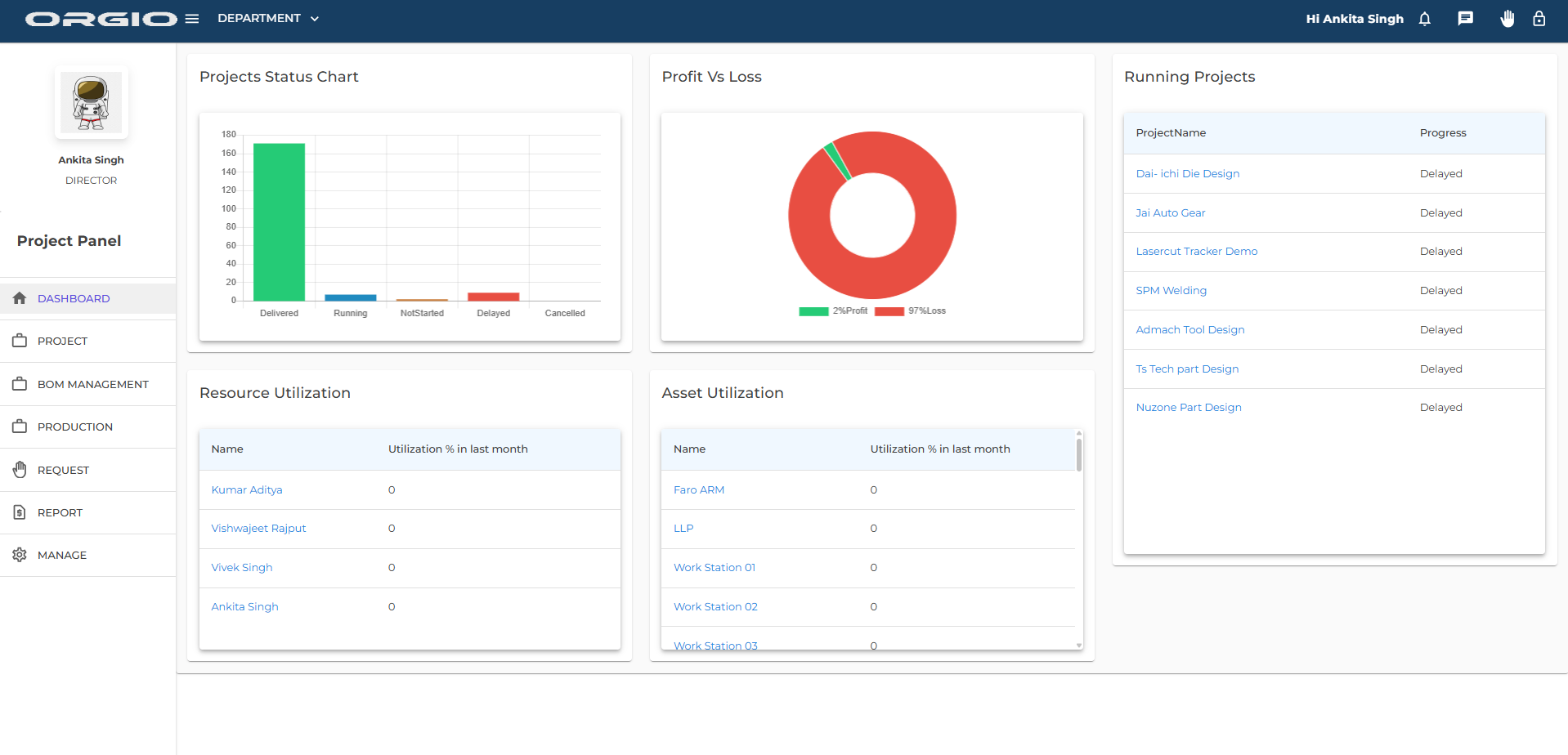Click the Report document icon in sidebar
The image size is (1568, 755).
20,512
